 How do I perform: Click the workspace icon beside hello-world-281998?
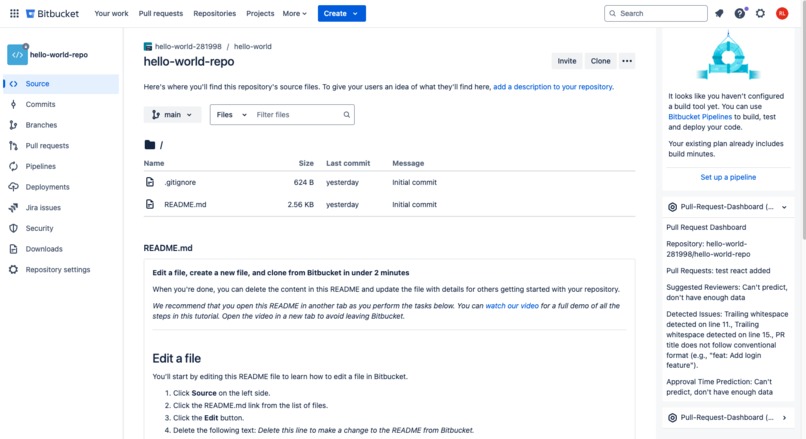tap(148, 46)
